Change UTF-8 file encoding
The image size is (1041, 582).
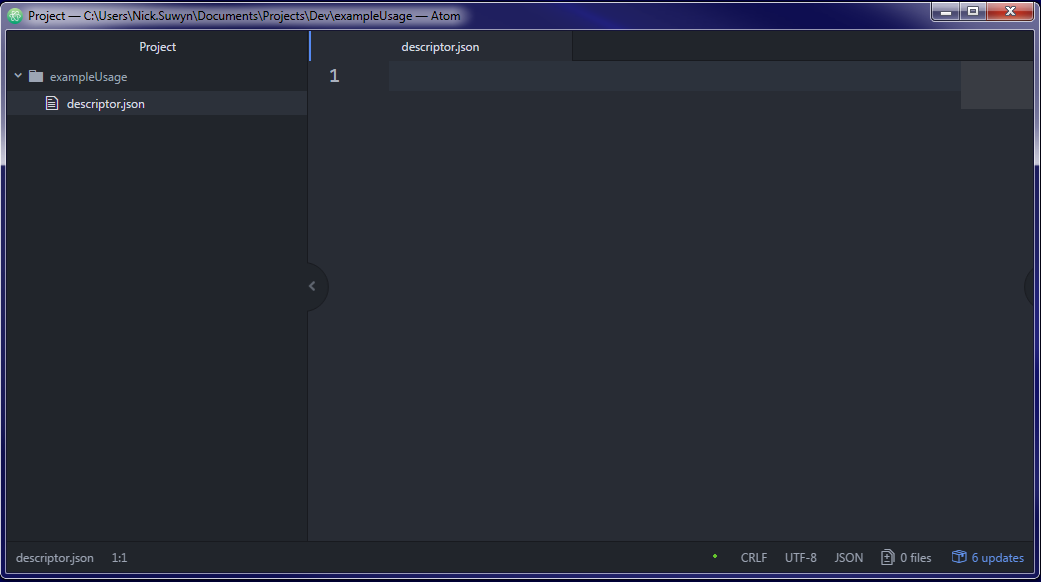click(x=801, y=558)
